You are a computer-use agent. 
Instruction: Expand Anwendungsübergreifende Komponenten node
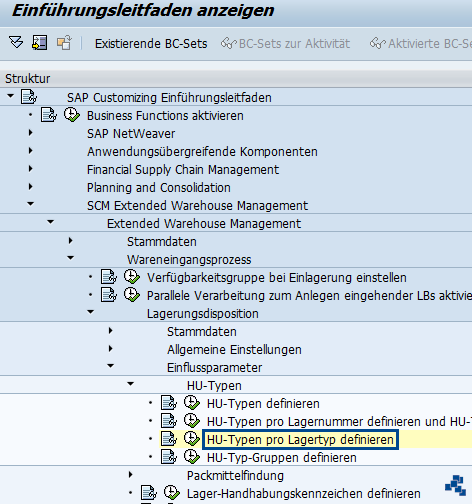(31, 151)
